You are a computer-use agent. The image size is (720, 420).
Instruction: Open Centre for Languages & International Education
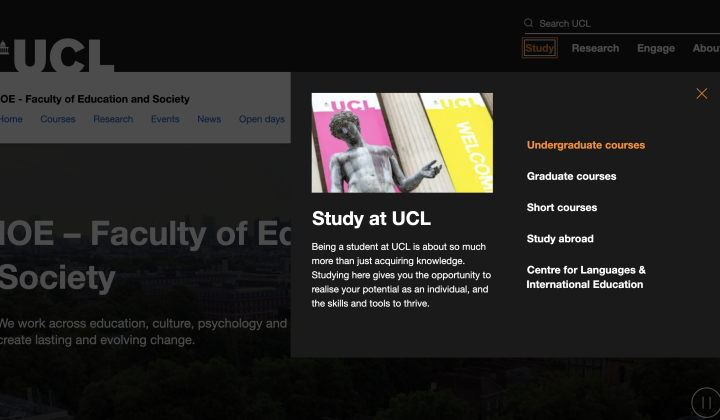[x=586, y=277]
